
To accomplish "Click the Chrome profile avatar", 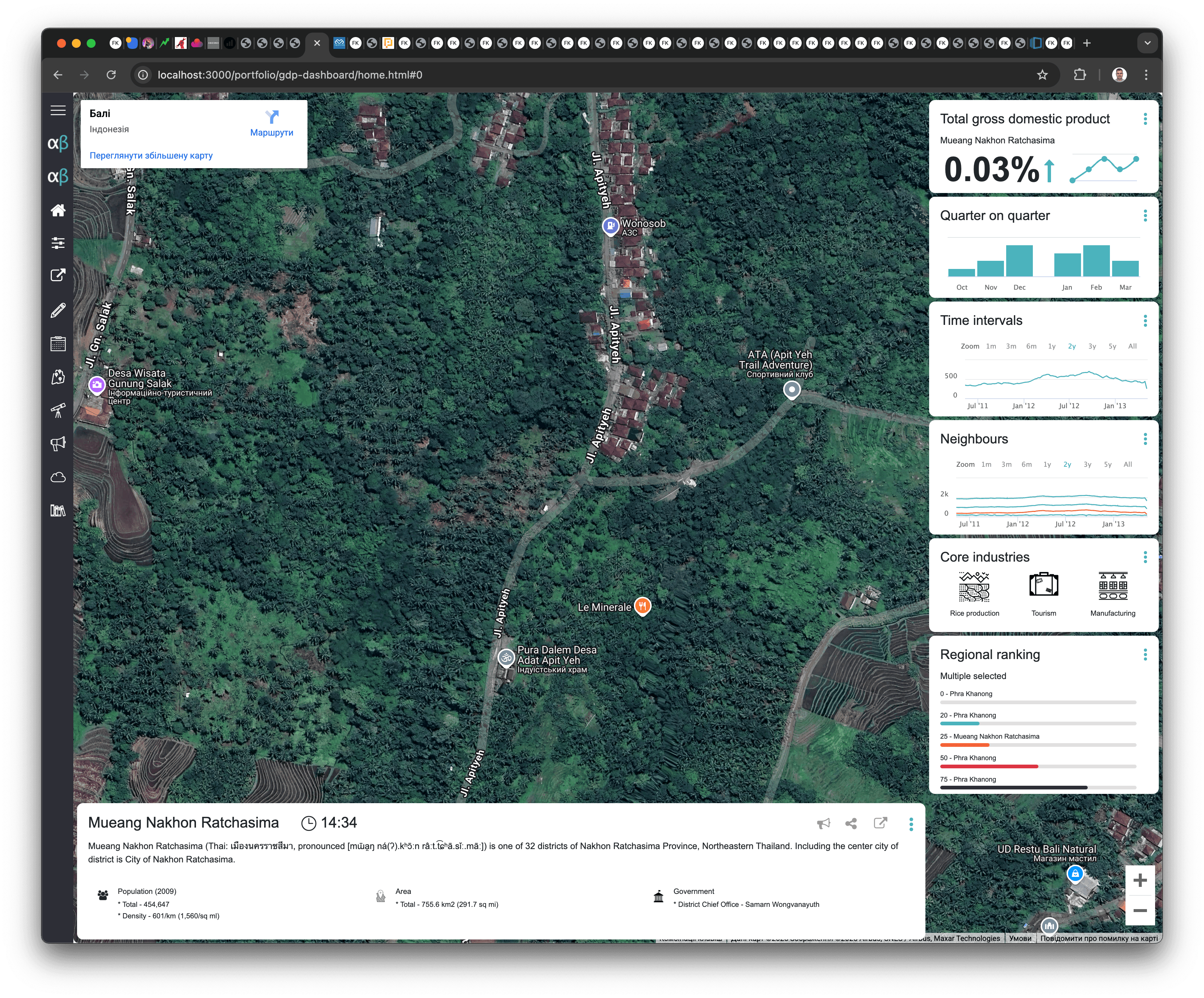I will coord(1119,74).
